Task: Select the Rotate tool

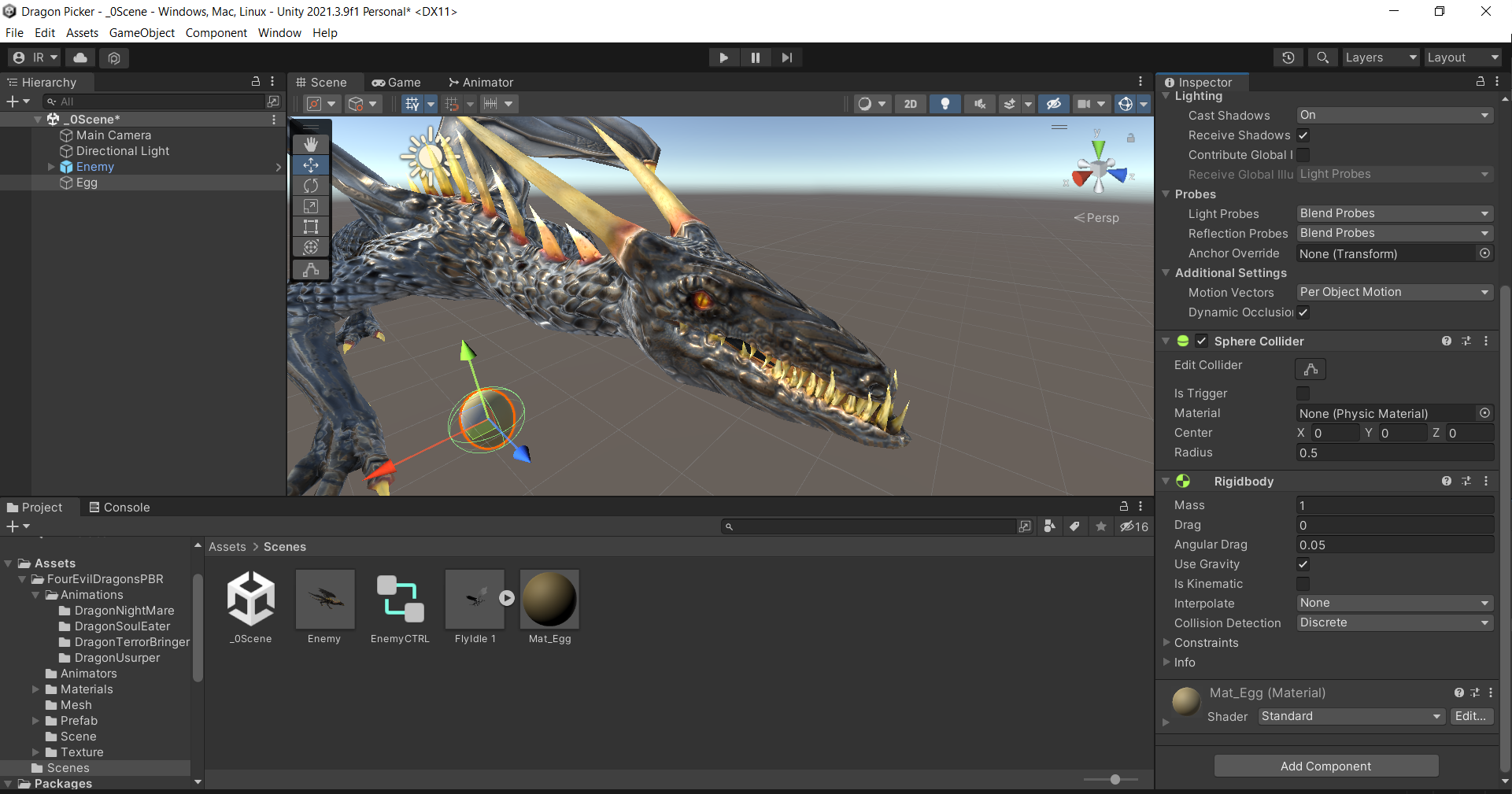Action: tap(311, 186)
